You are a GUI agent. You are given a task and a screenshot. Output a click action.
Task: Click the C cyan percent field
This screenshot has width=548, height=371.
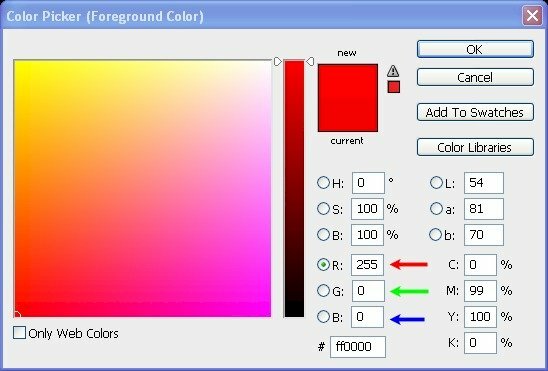(x=481, y=265)
